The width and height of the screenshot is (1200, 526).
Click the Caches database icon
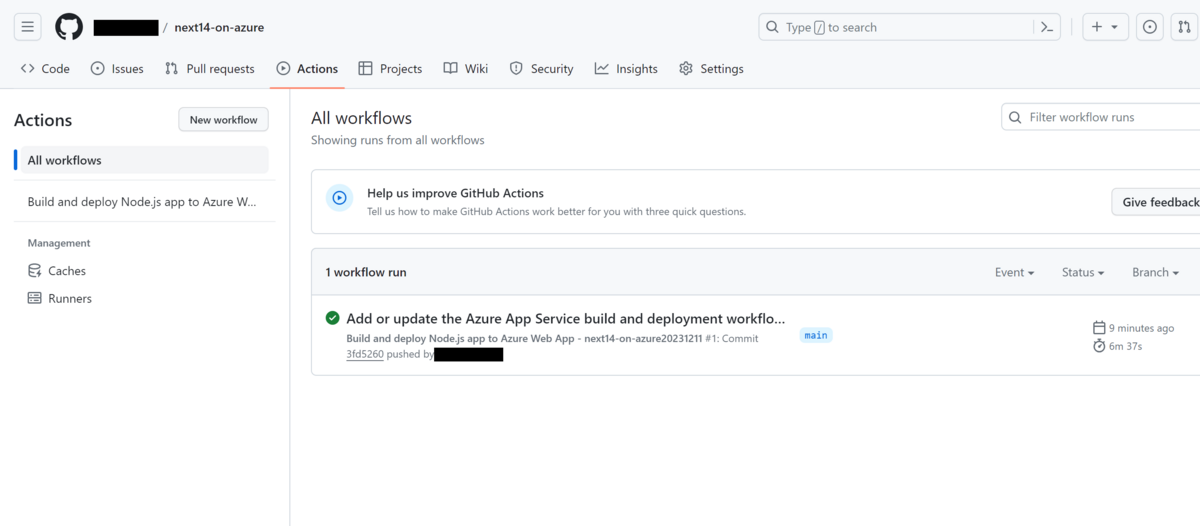[x=34, y=271]
